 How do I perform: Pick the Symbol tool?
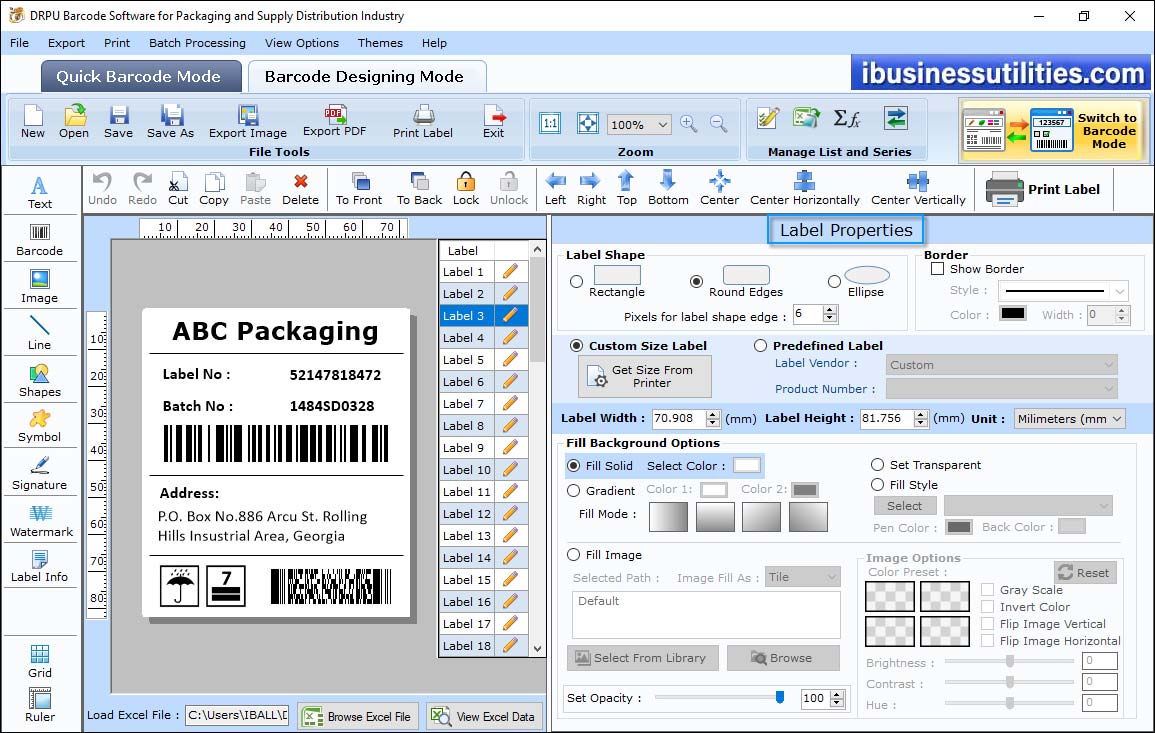coord(40,427)
